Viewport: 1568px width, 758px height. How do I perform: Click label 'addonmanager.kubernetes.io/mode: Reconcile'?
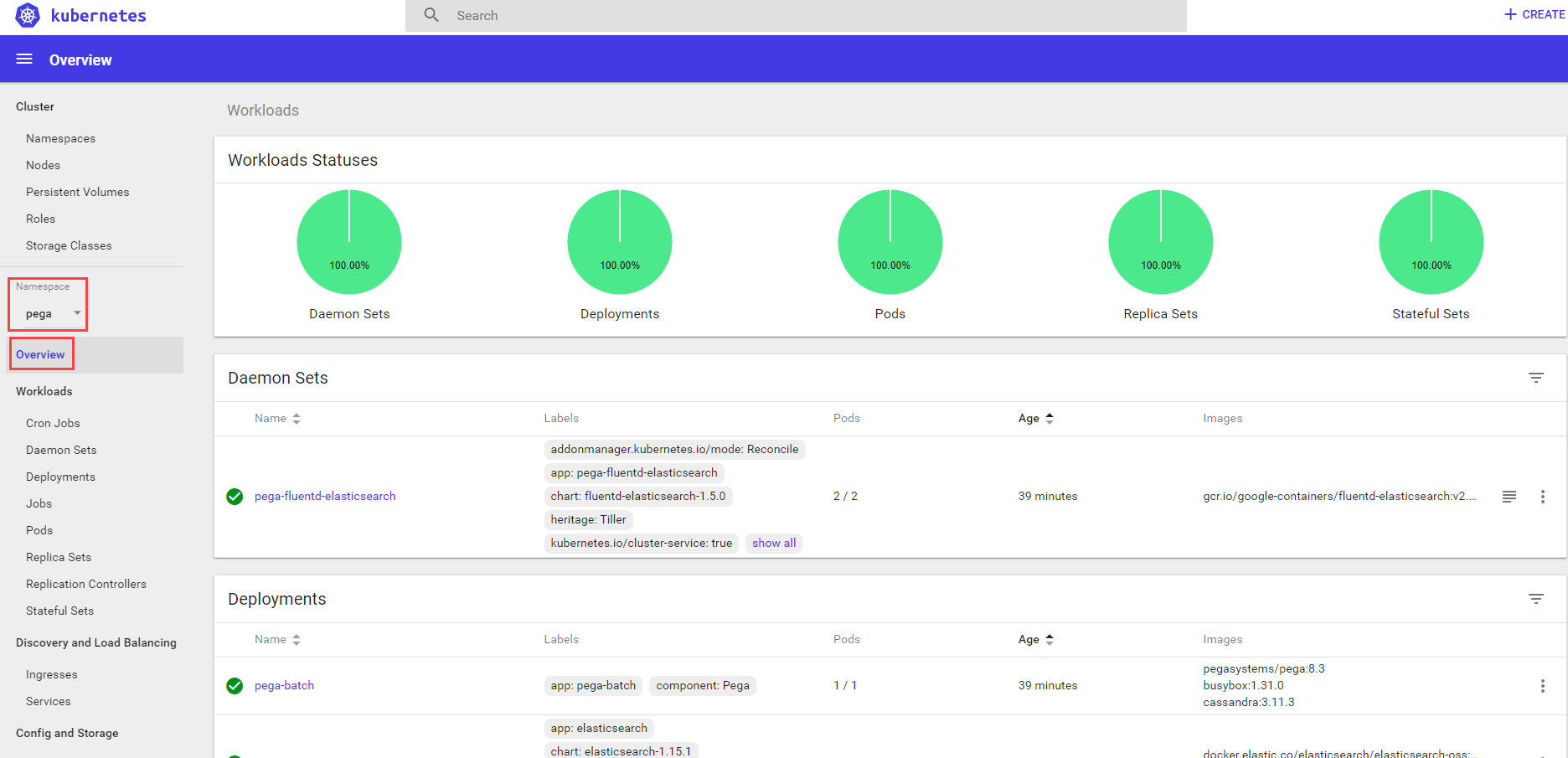coord(674,449)
